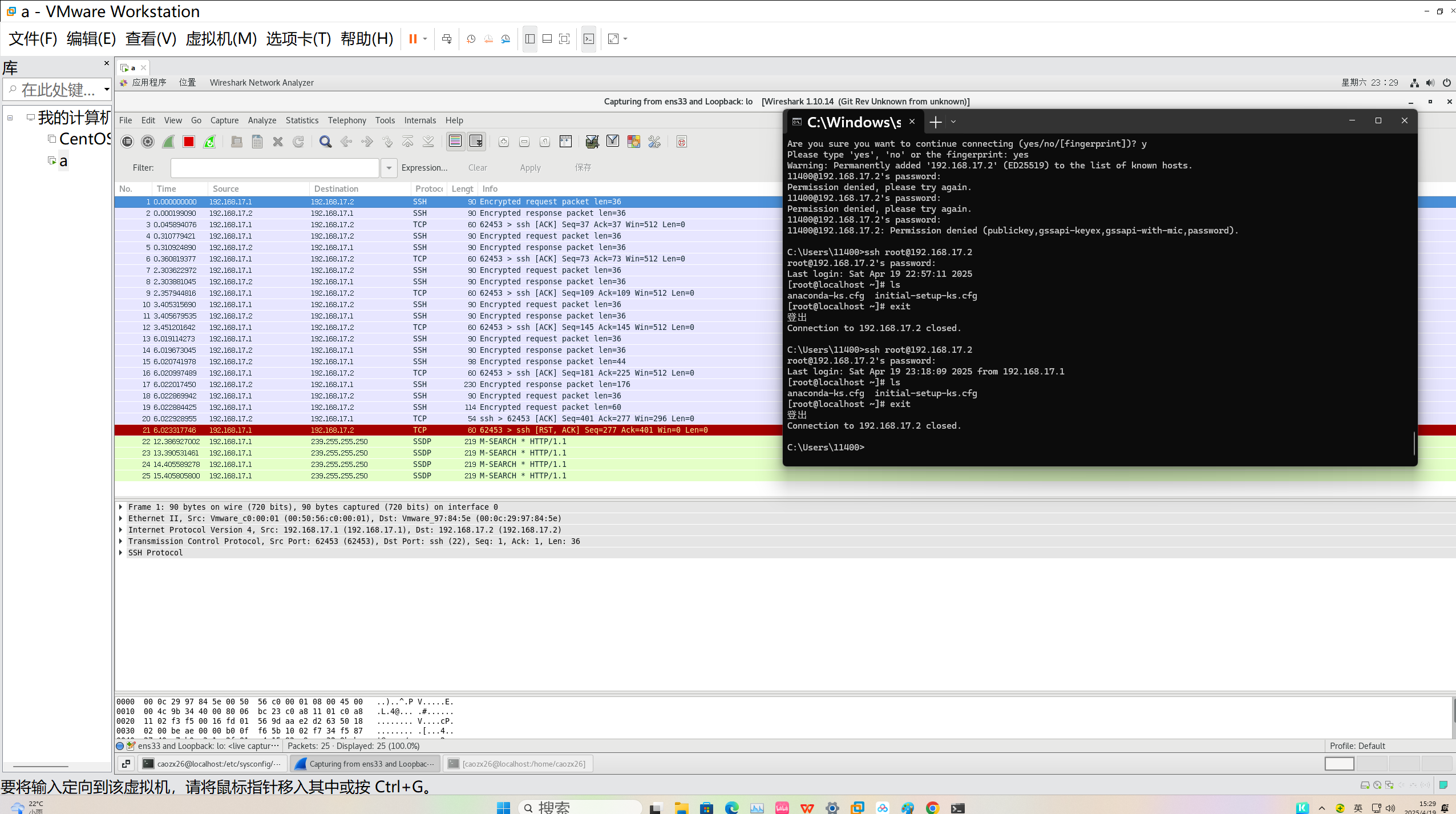Open Wireshark preferences wrench icon
Viewport: 1456px width, 814px height.
tap(654, 142)
